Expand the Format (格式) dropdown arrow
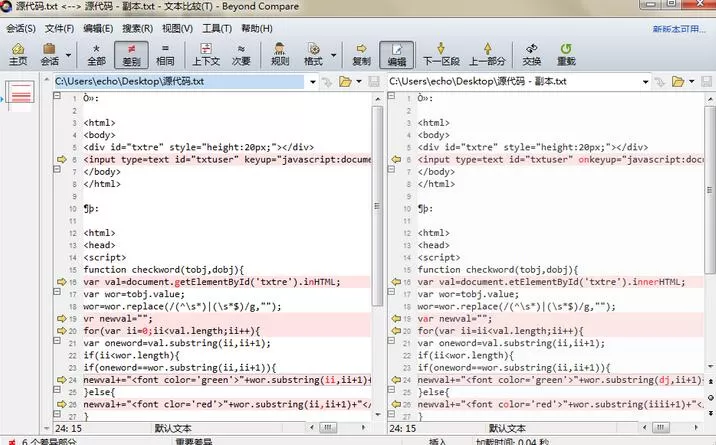The height and width of the screenshot is (445, 716). tap(334, 55)
